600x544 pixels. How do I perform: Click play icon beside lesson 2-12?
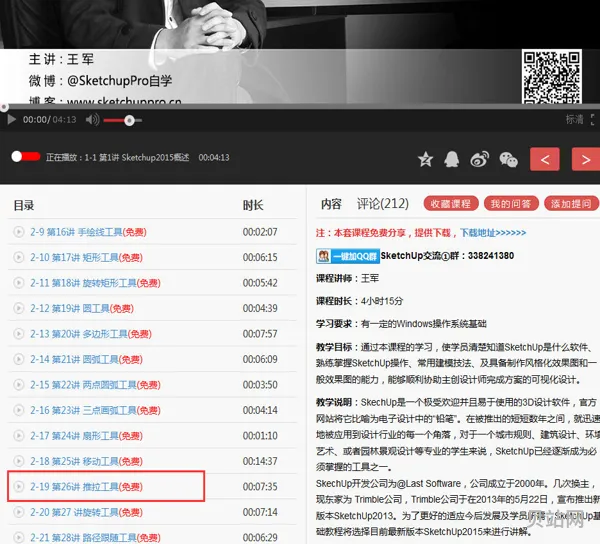pyautogui.click(x=18, y=308)
